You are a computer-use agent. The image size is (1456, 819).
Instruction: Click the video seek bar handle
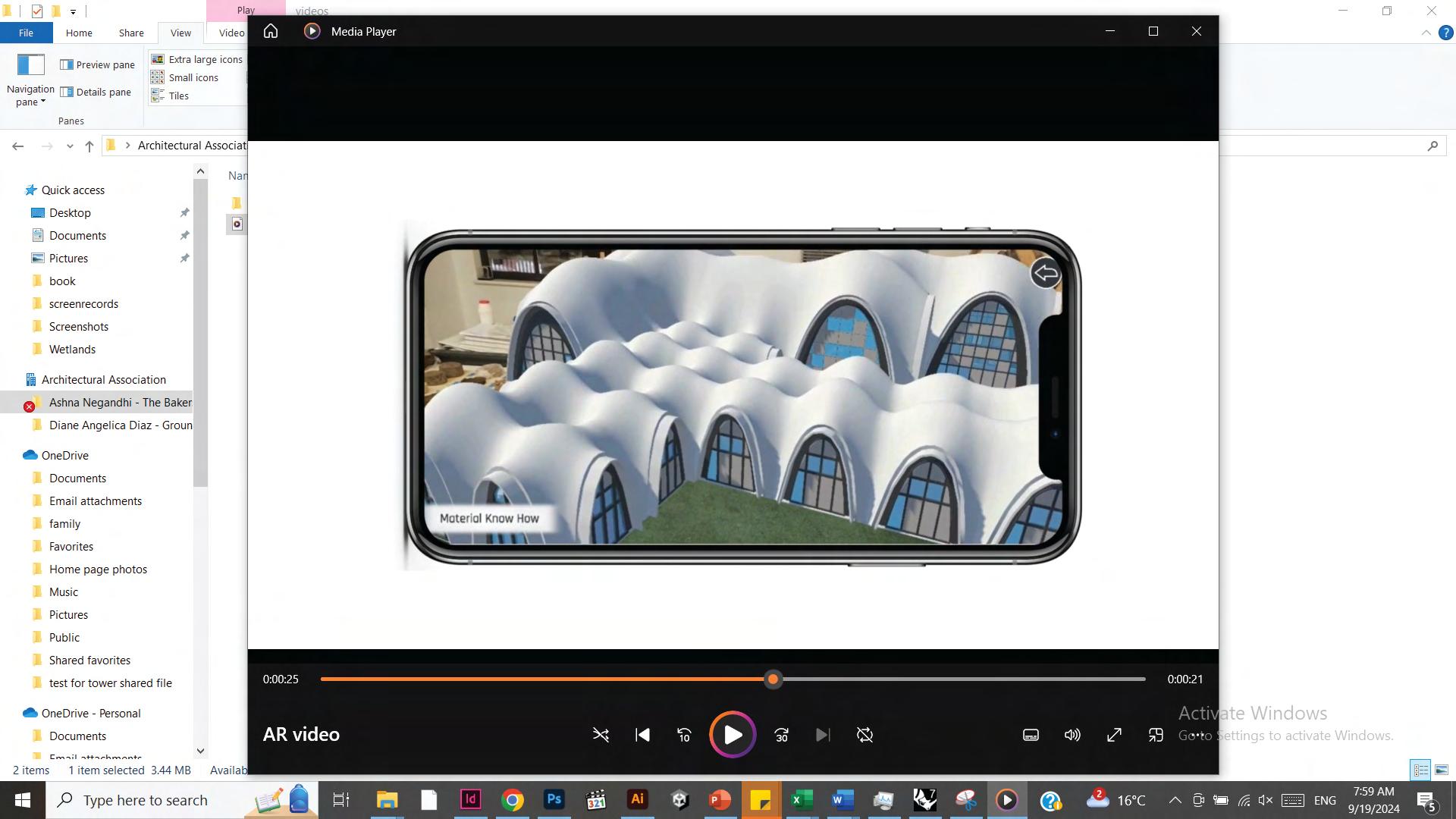pos(773,679)
